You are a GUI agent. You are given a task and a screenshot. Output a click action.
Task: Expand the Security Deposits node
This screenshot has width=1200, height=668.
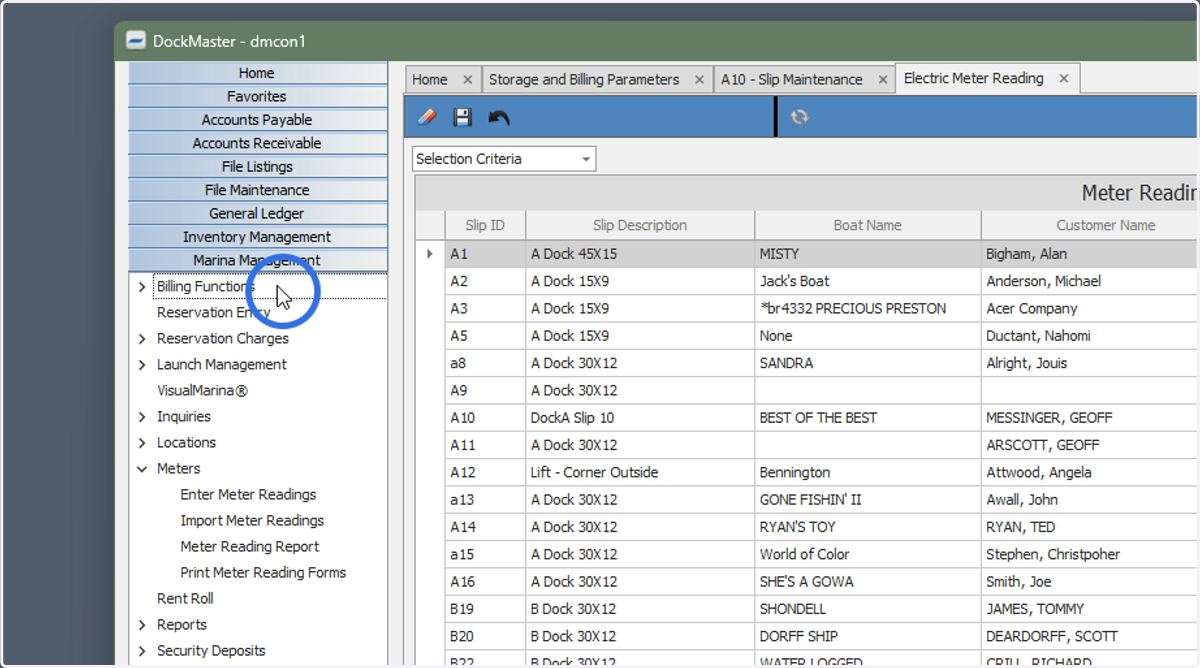tap(142, 651)
